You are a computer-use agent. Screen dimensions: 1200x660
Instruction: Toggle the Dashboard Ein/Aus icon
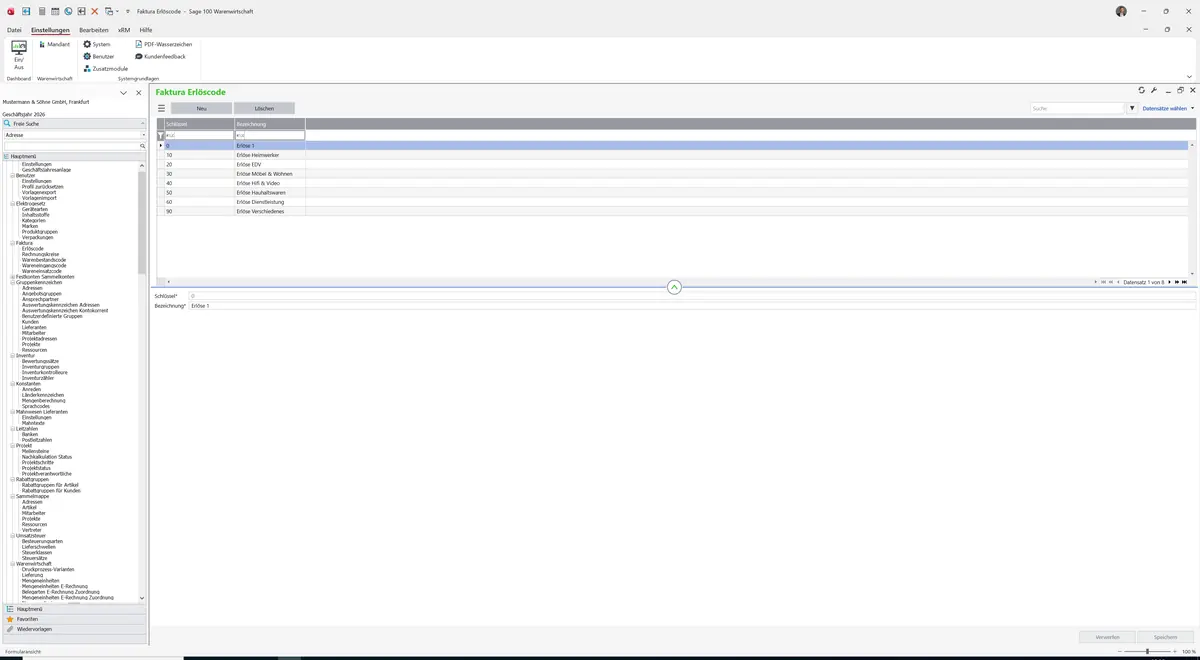19,55
